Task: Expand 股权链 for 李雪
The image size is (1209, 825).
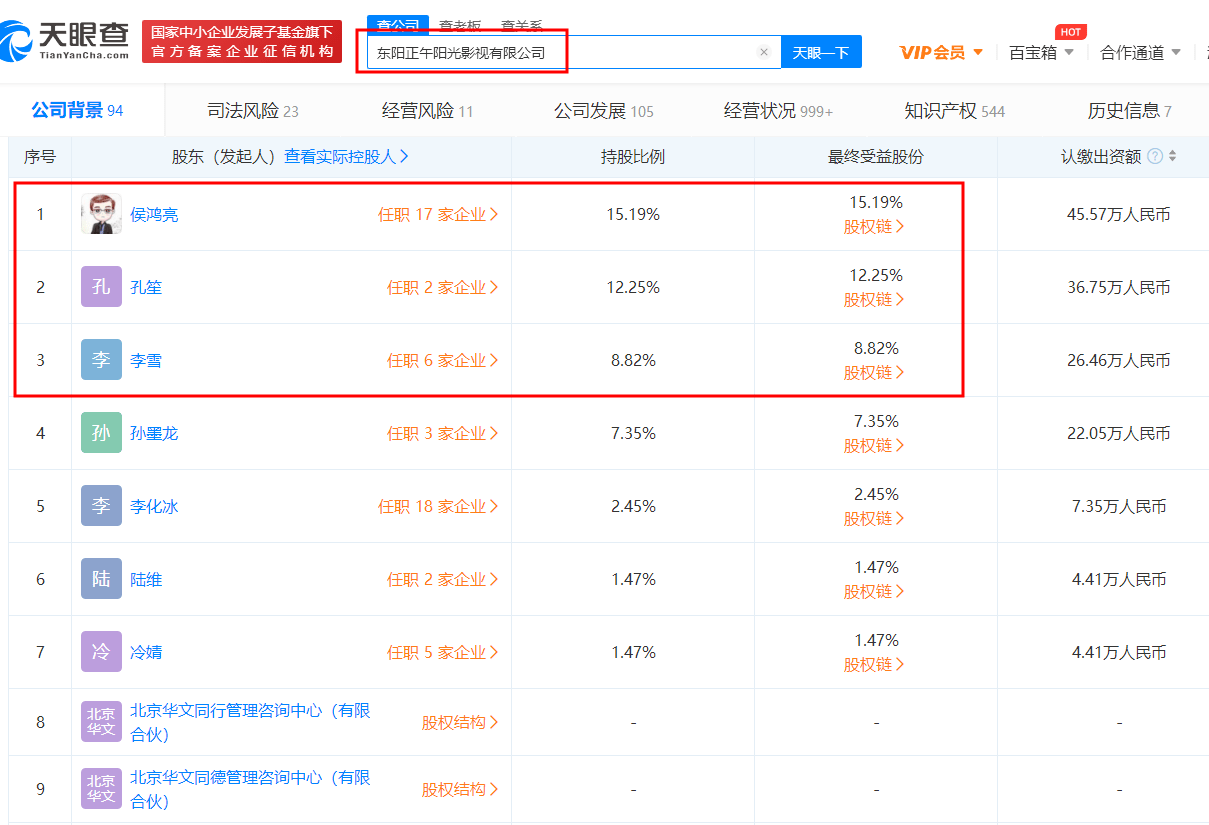Action: pyautogui.click(x=874, y=372)
